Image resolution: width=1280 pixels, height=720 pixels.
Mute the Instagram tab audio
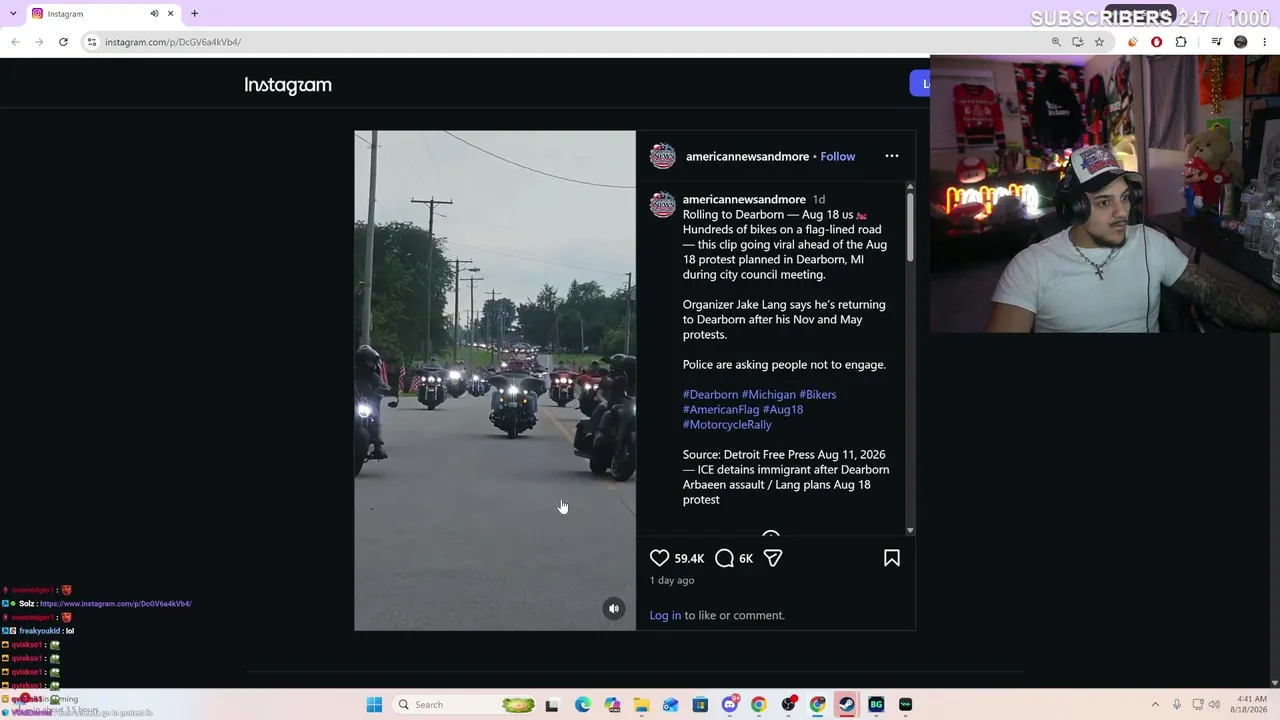pos(154,14)
